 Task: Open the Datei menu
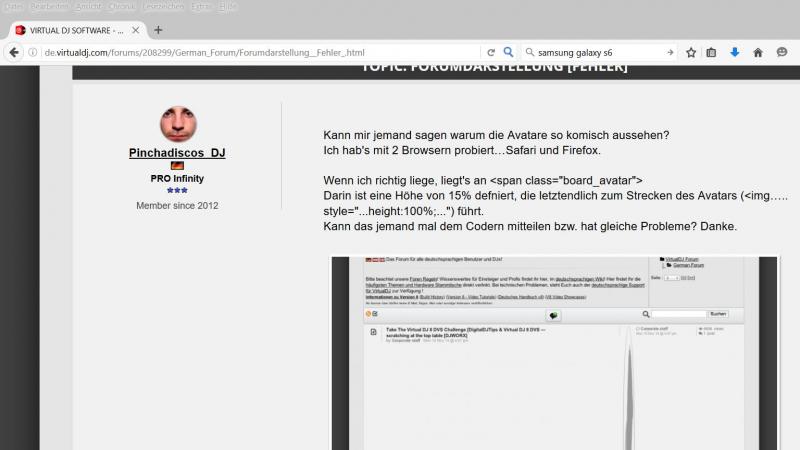(14, 7)
